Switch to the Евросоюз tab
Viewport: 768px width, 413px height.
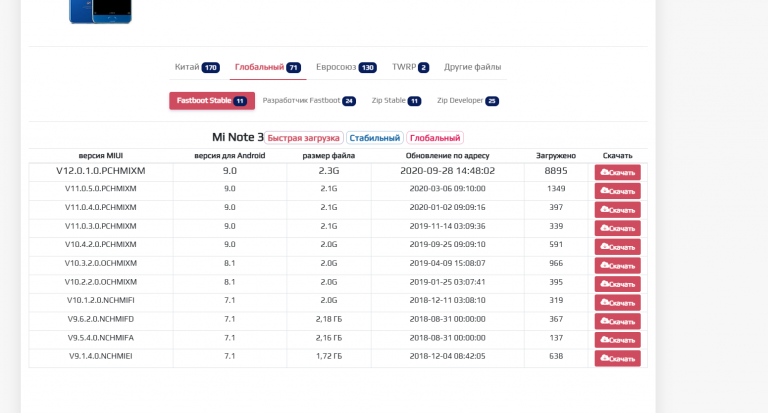click(346, 67)
